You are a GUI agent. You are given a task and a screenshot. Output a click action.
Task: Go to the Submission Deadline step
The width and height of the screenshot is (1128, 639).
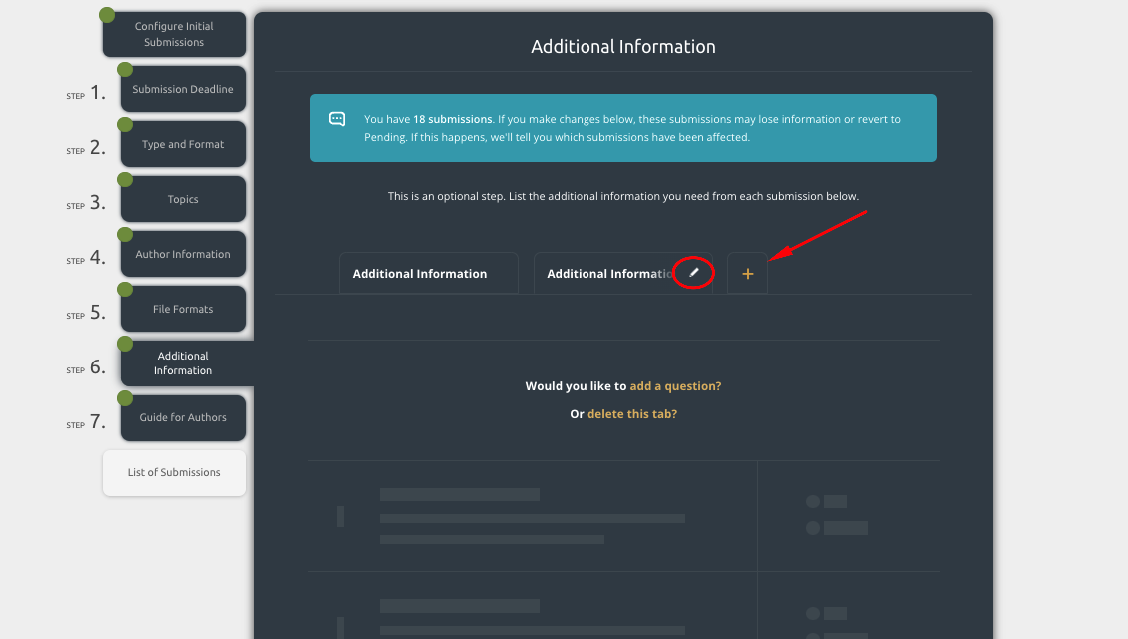click(183, 90)
